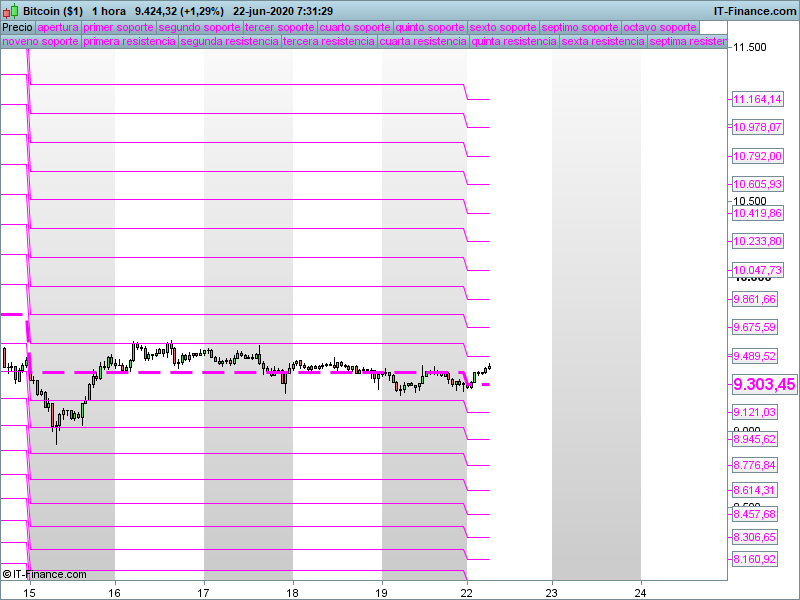
Task: Click the highlighted 9.303,45 pivot price label
Action: (x=764, y=384)
